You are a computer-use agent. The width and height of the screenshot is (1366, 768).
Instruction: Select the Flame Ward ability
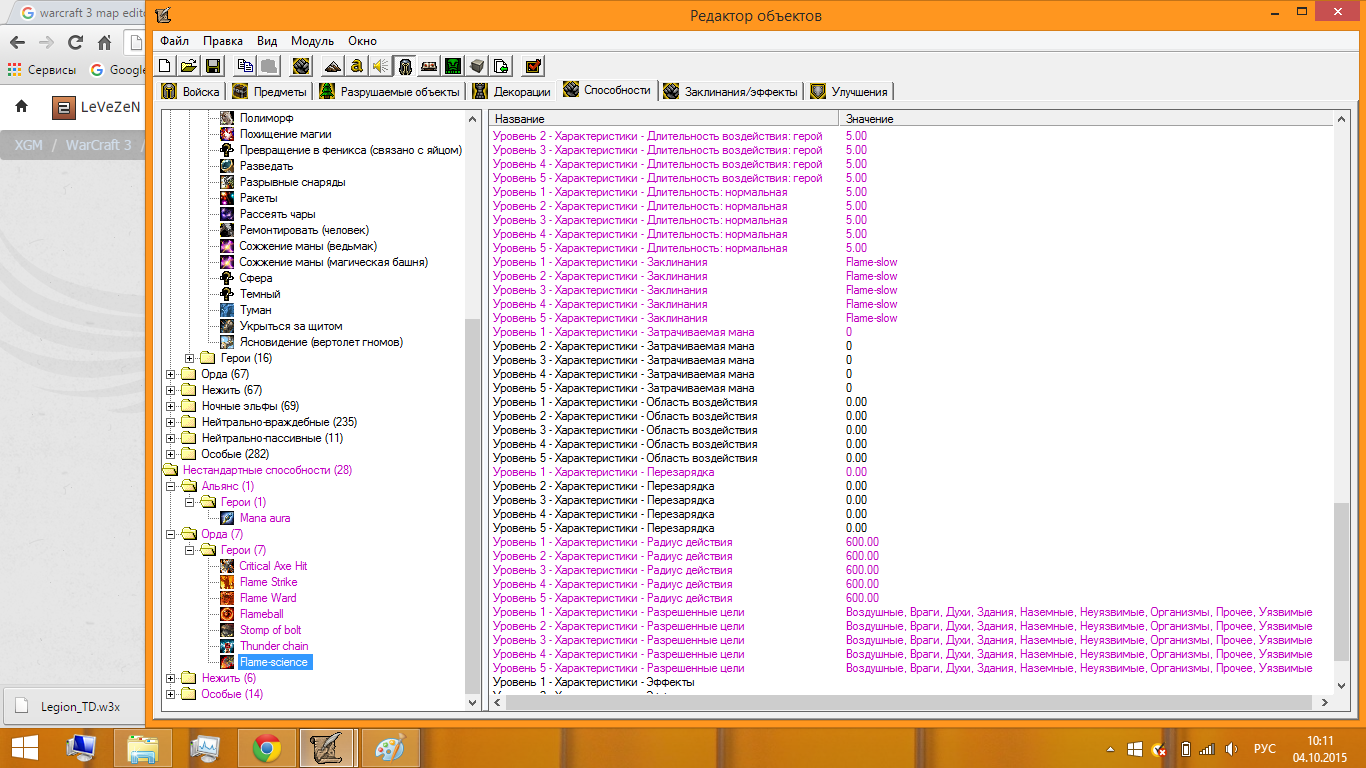(x=268, y=598)
